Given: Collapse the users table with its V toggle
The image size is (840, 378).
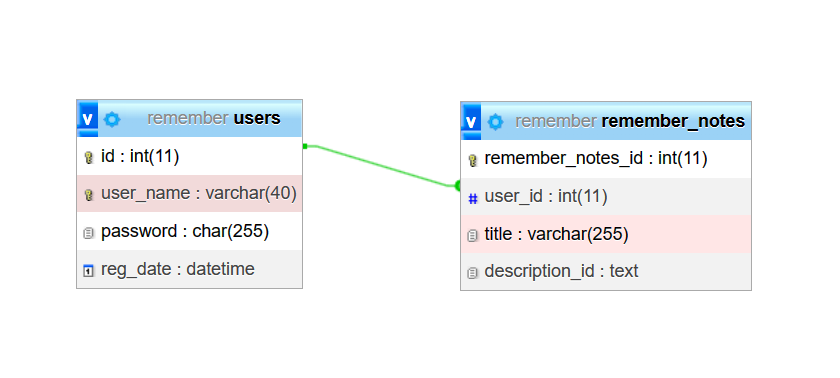Looking at the screenshot, I should pyautogui.click(x=87, y=118).
